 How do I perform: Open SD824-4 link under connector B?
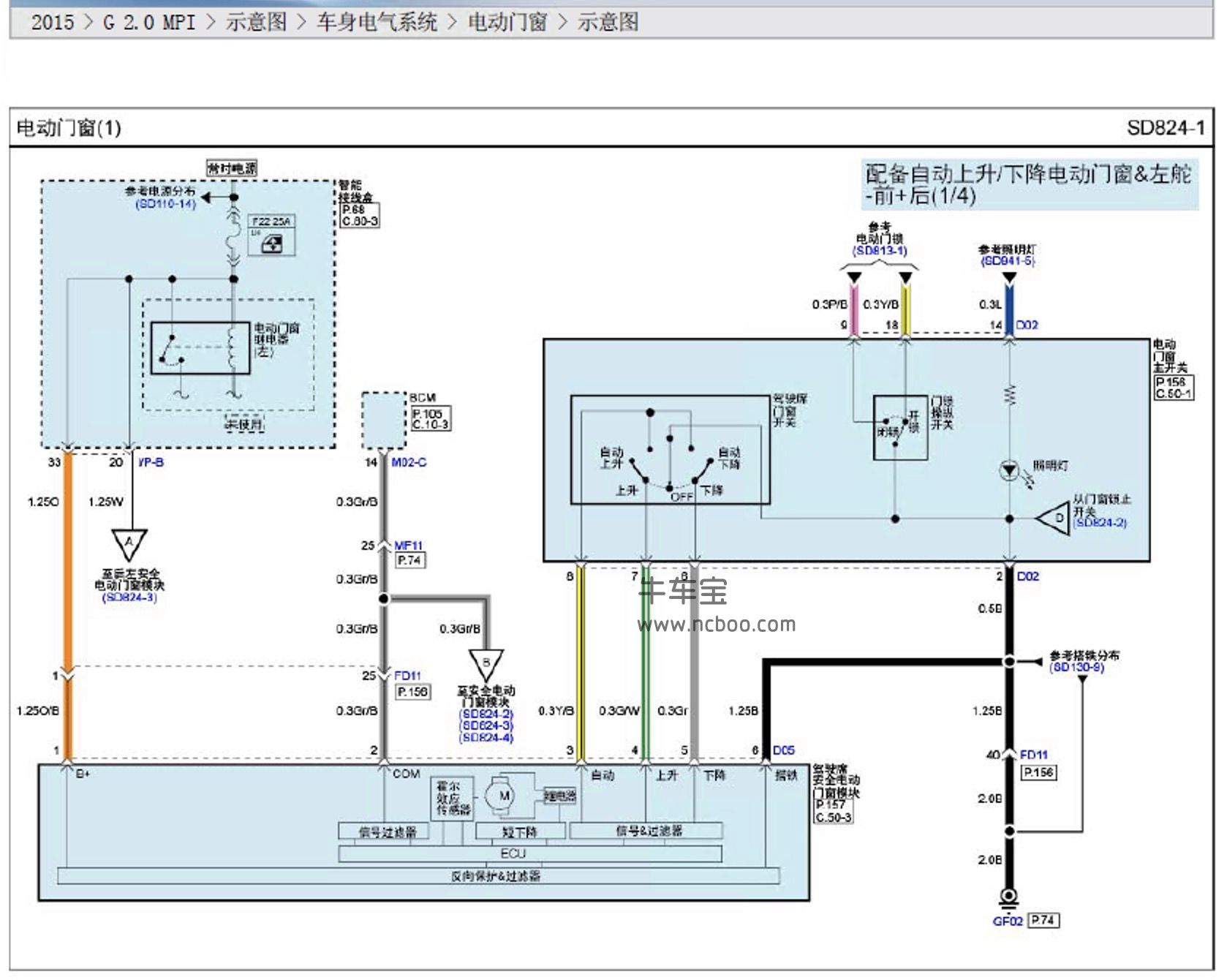(486, 737)
